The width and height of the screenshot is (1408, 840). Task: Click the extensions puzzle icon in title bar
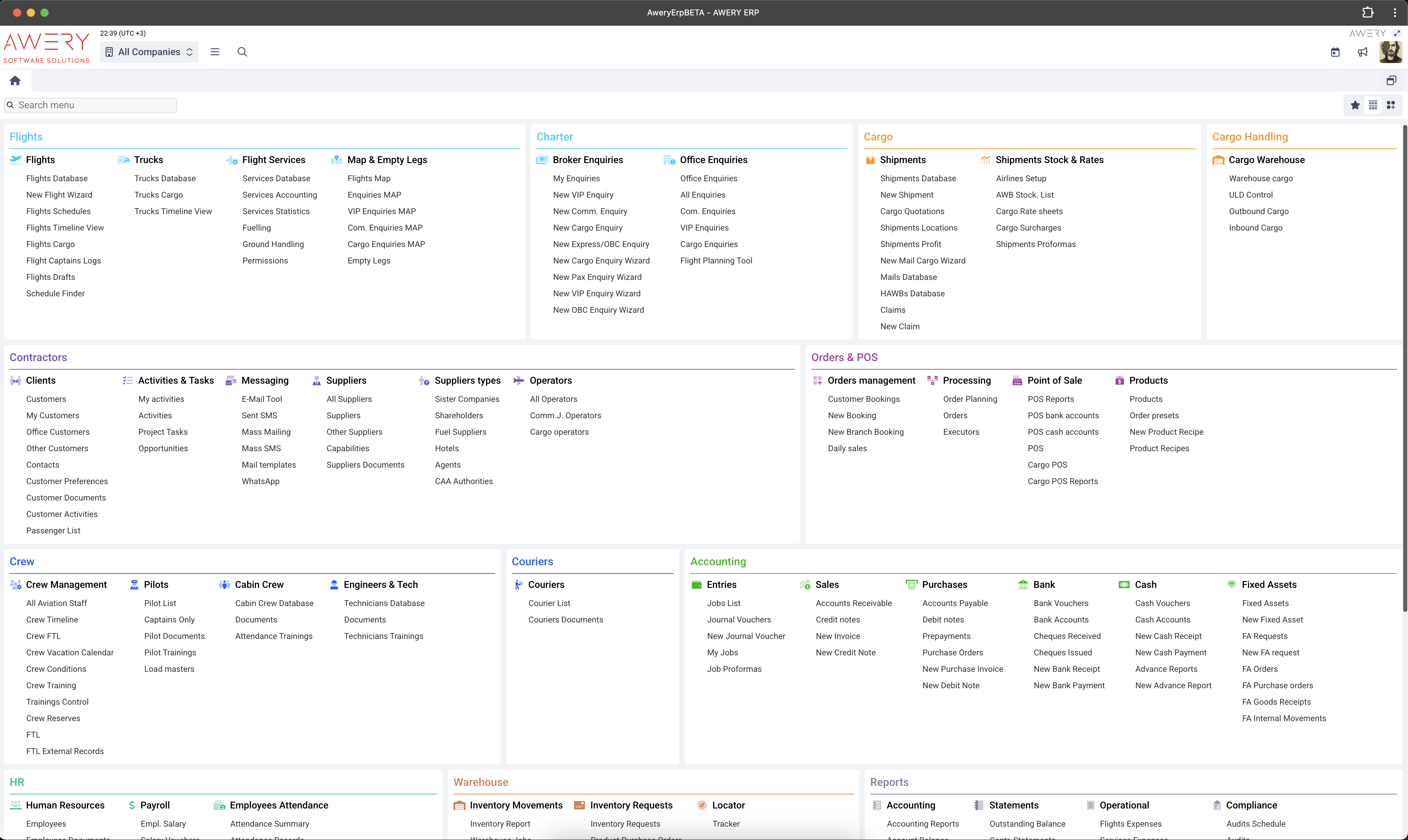(x=1368, y=12)
